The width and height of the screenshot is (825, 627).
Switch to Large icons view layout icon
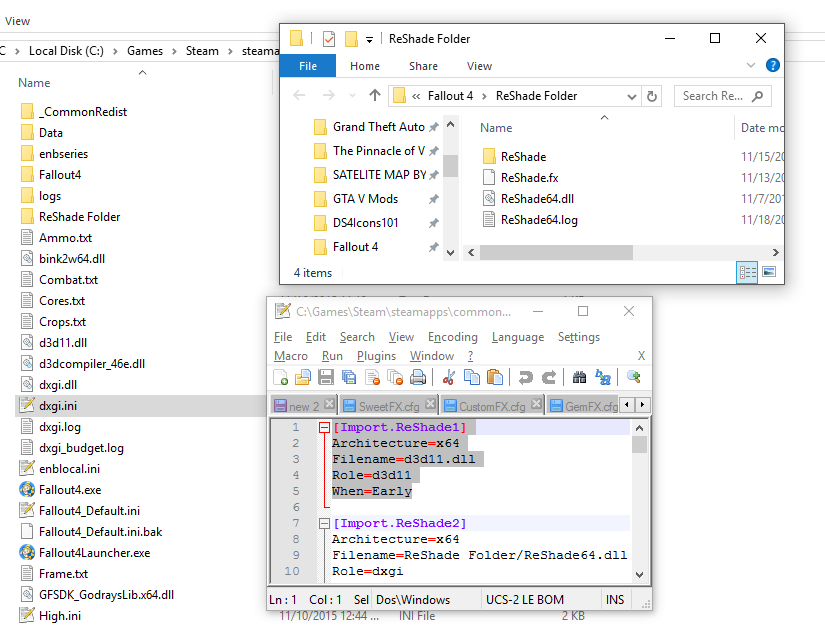click(769, 272)
